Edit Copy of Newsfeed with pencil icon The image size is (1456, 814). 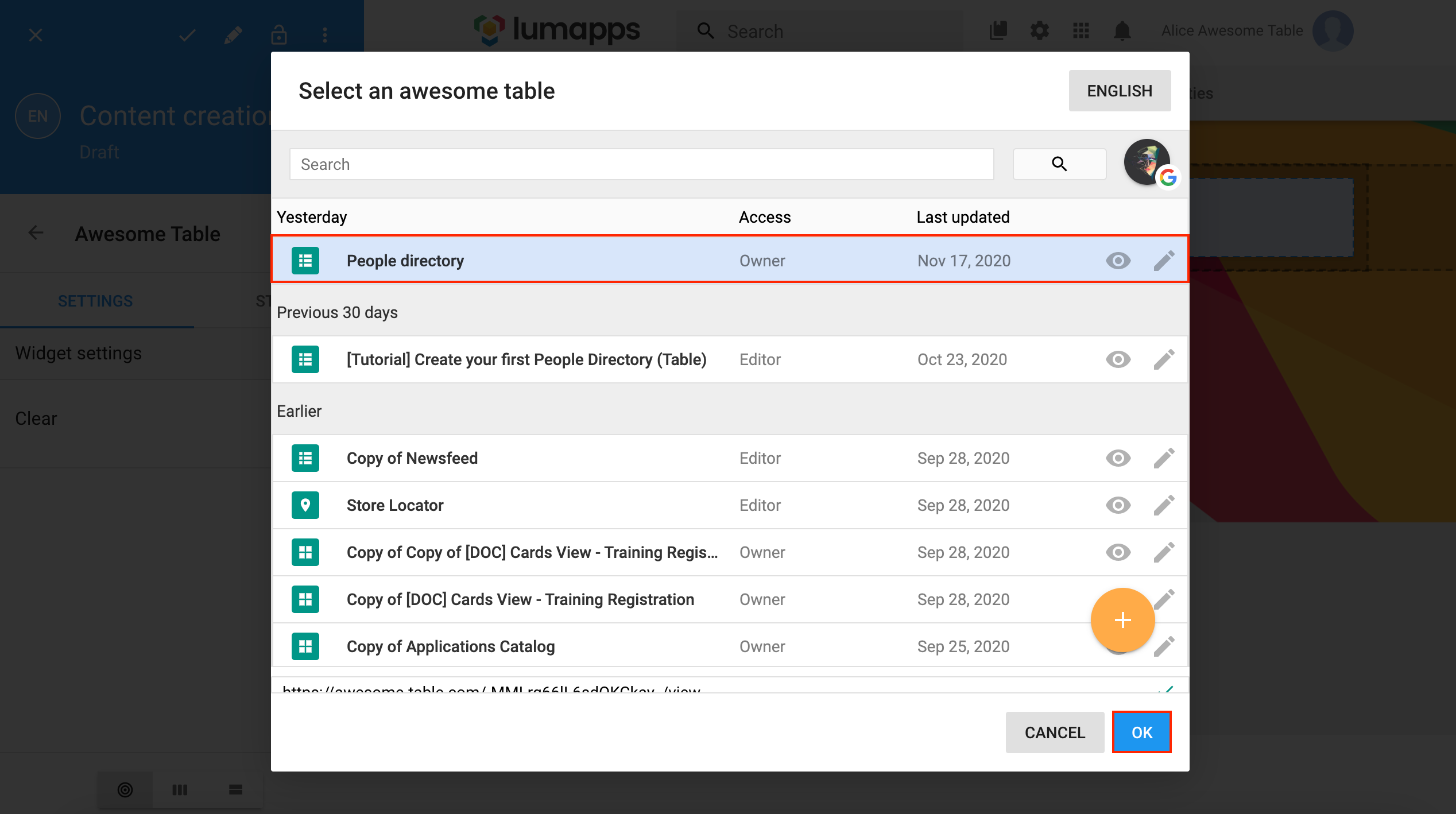[1164, 458]
